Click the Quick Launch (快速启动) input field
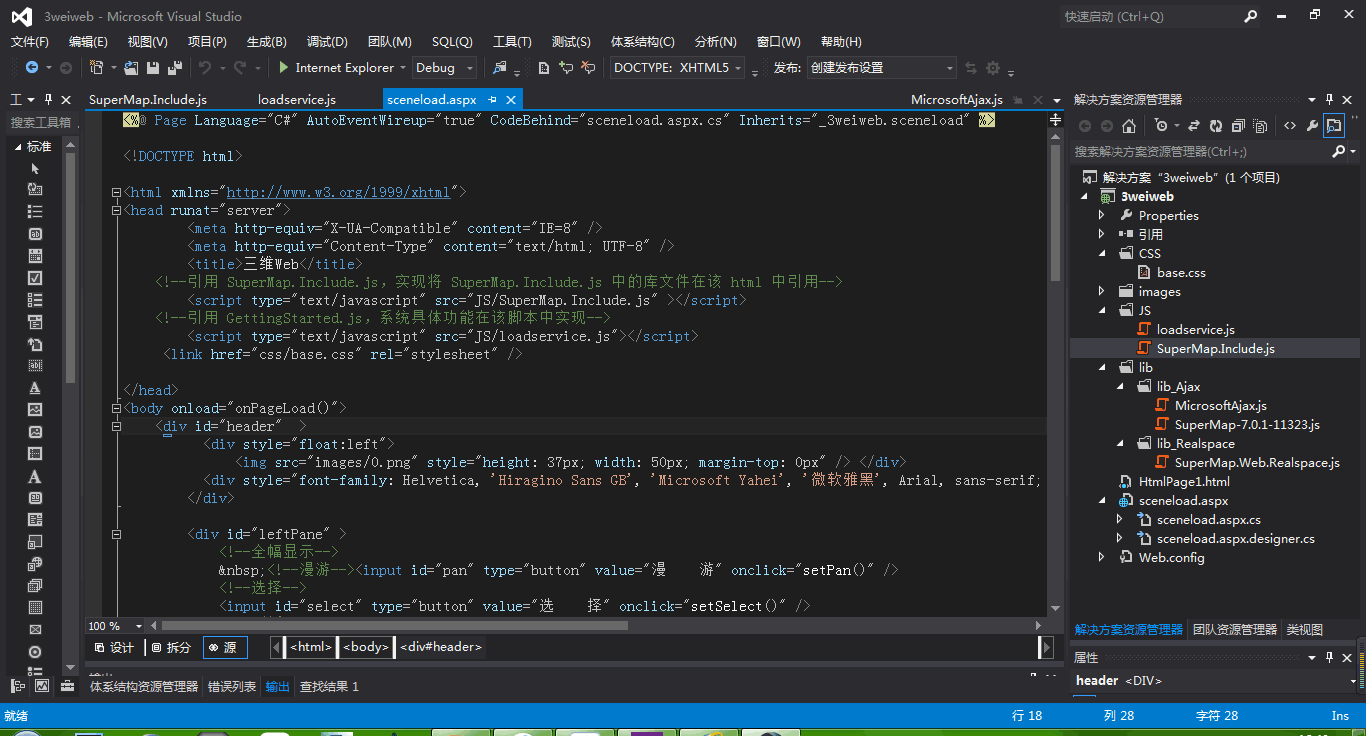 point(1150,17)
